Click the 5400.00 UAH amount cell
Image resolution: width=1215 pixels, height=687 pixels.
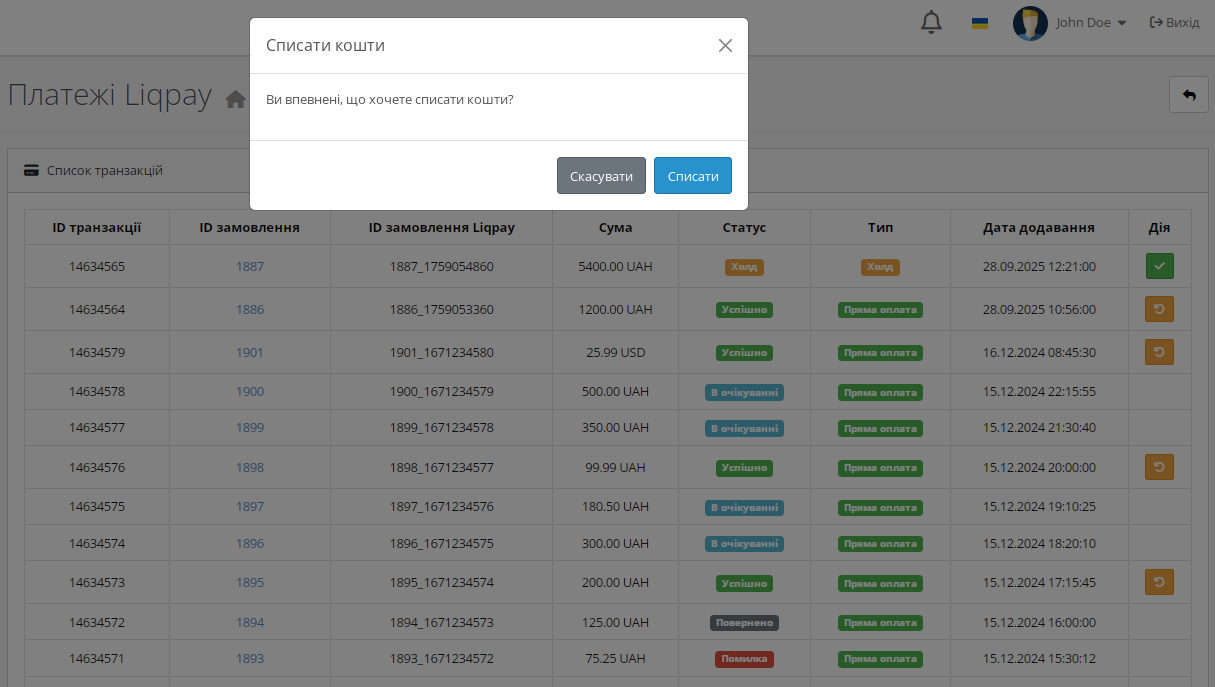point(615,267)
